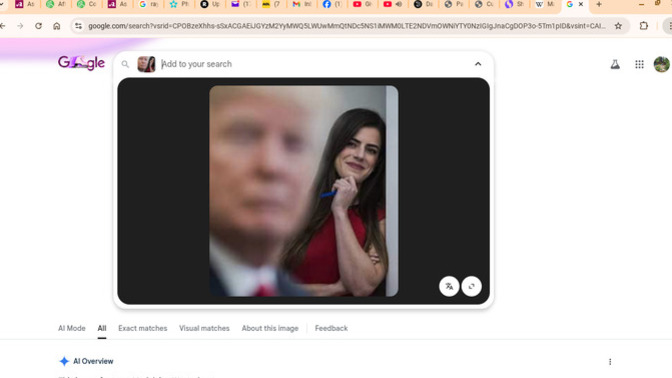672x378 pixels.
Task: Click the address bar URL
Action: 347,26
